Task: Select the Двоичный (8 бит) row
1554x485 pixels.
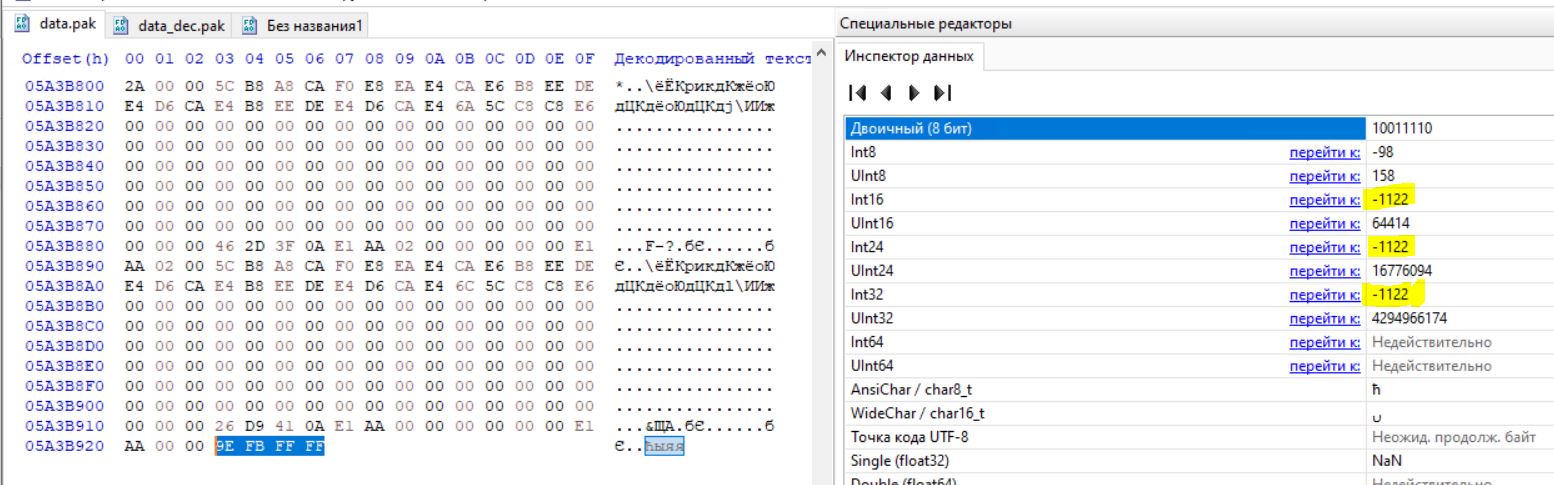Action: (x=1100, y=129)
